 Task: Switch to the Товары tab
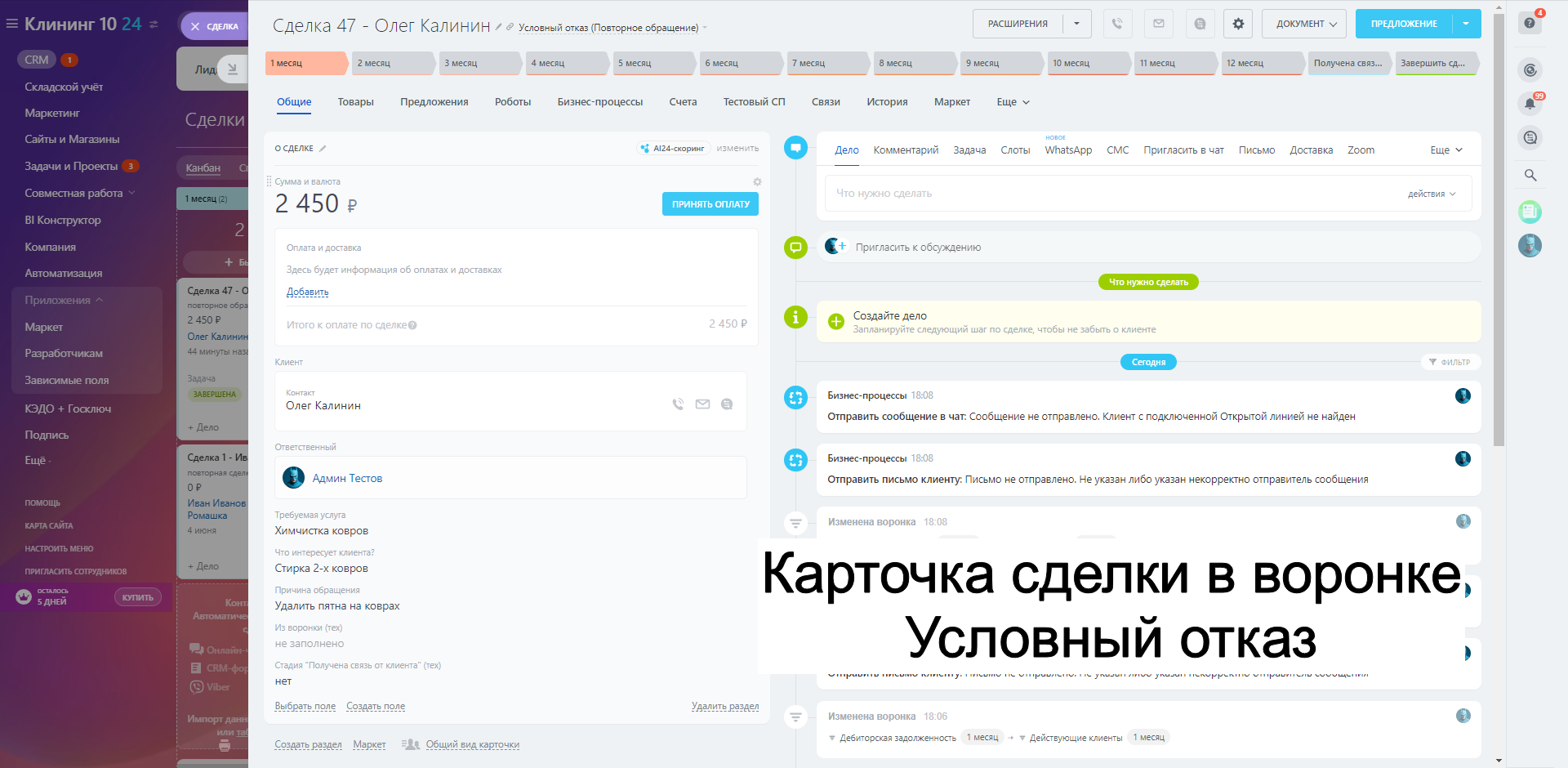point(355,102)
